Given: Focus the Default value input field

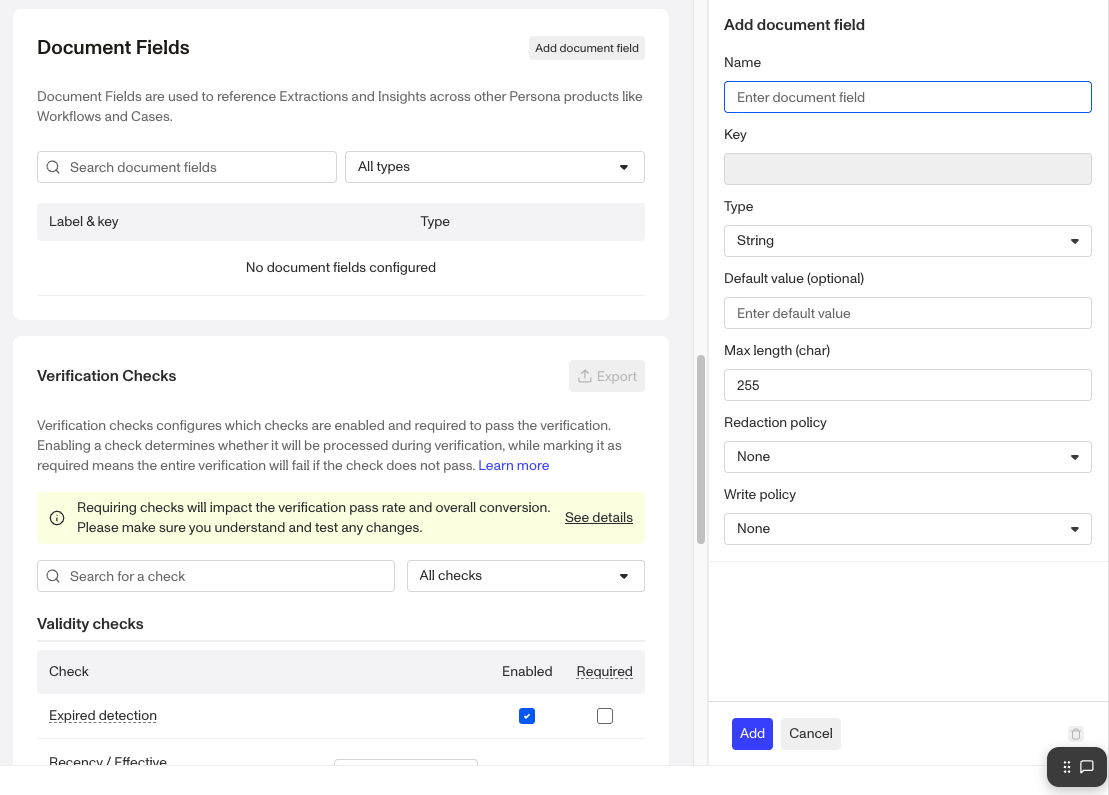Looking at the screenshot, I should [907, 313].
